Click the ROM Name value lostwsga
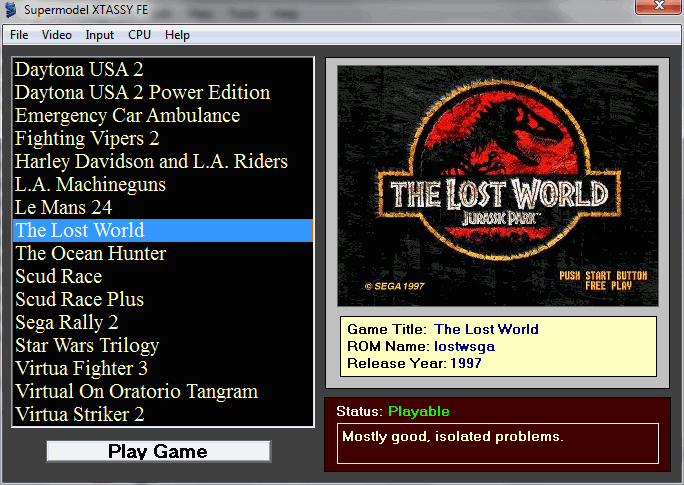Viewport: 684px width, 485px height. 465,346
